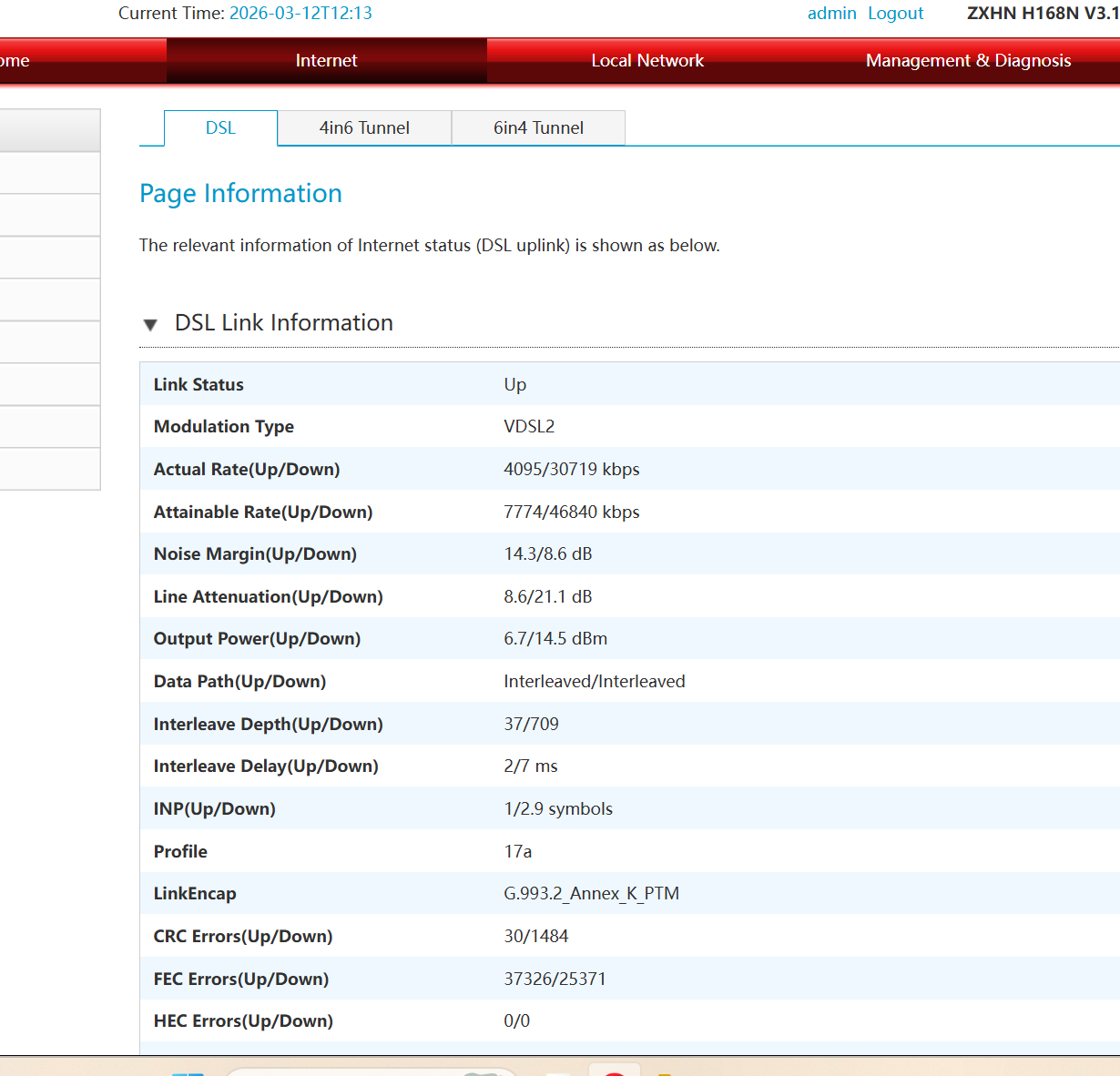Select the 1/2.9 symbols value

tap(558, 808)
